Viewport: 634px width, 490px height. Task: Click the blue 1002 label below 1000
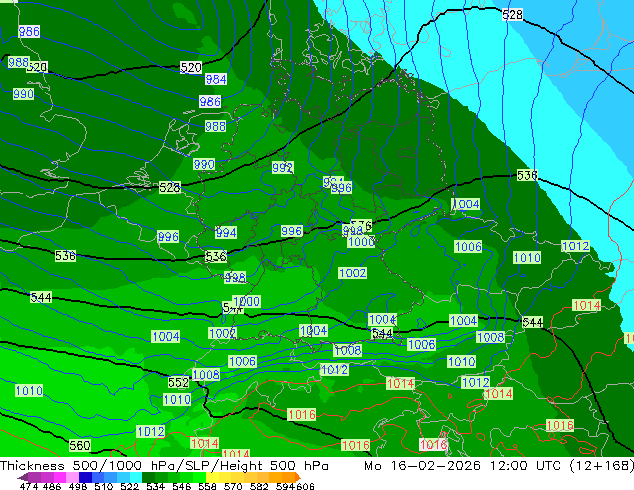[353, 273]
